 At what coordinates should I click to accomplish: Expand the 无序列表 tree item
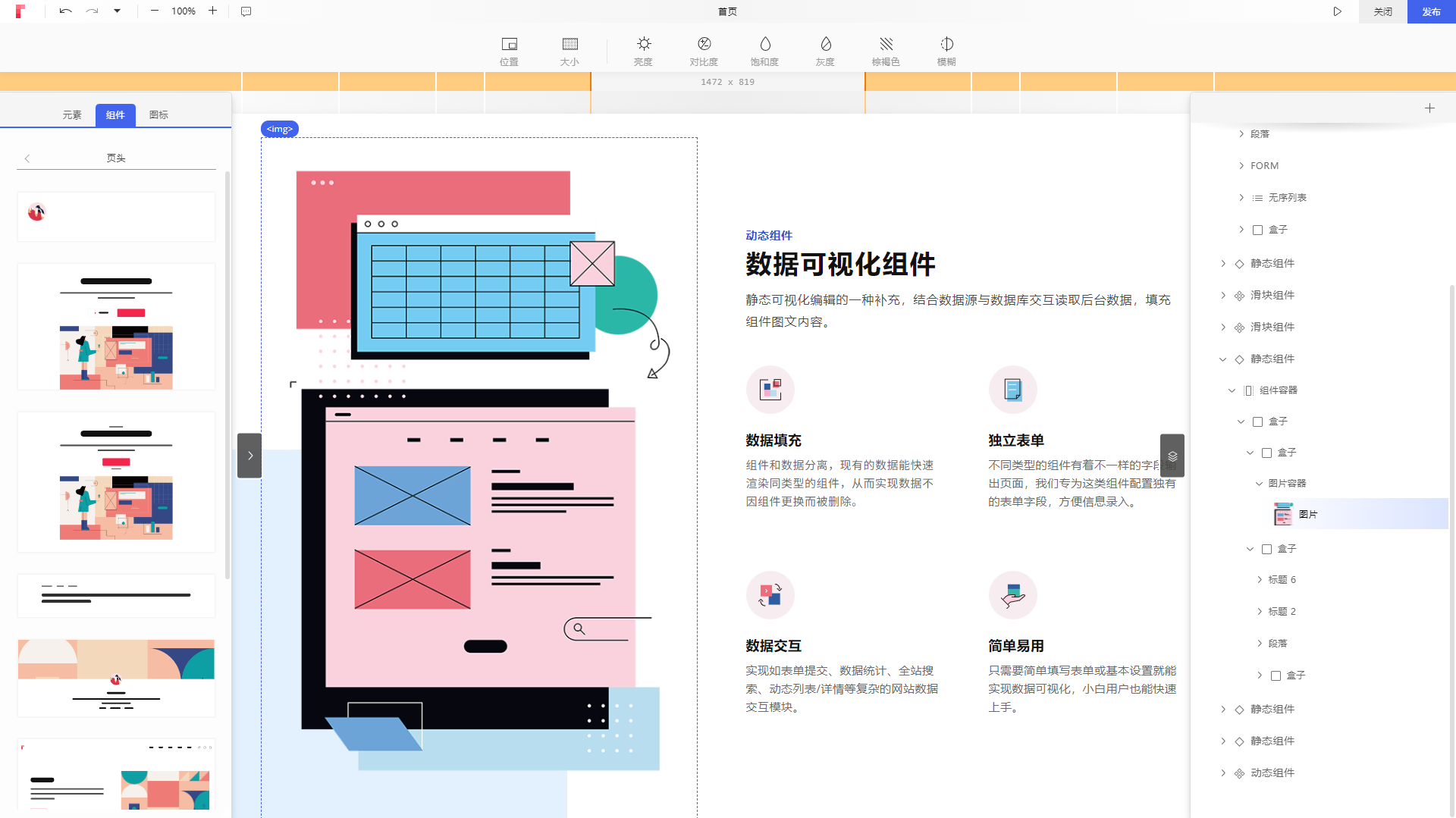(x=1241, y=198)
